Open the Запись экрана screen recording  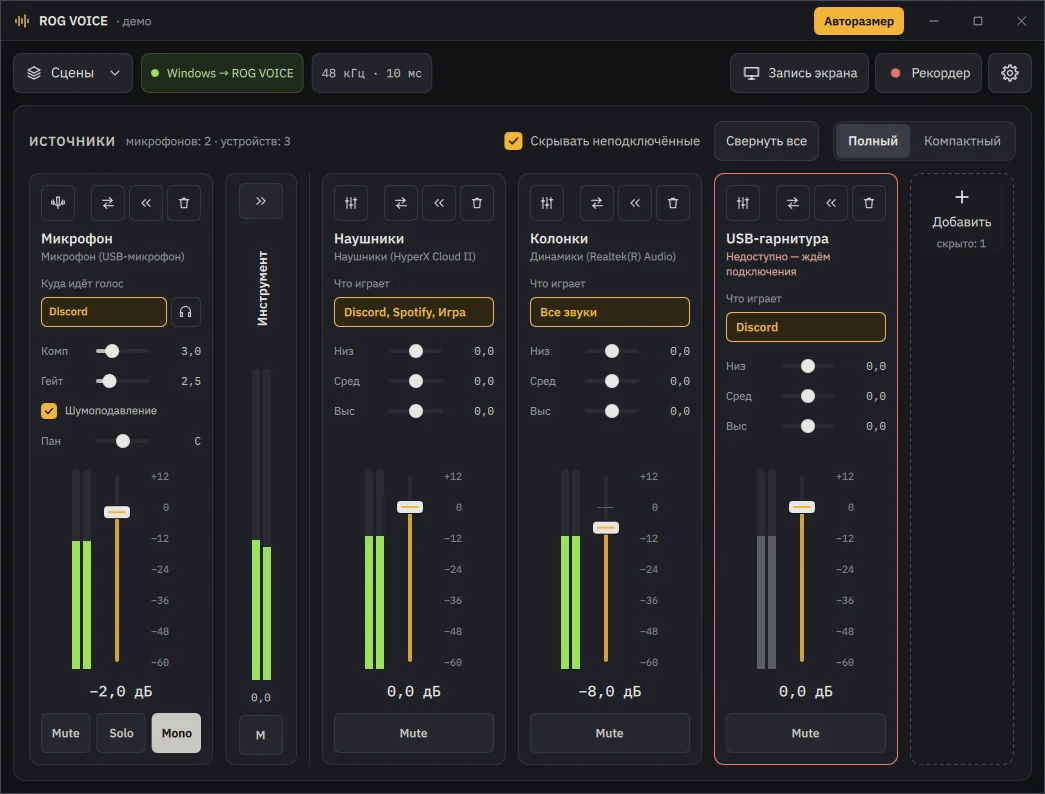(x=800, y=73)
